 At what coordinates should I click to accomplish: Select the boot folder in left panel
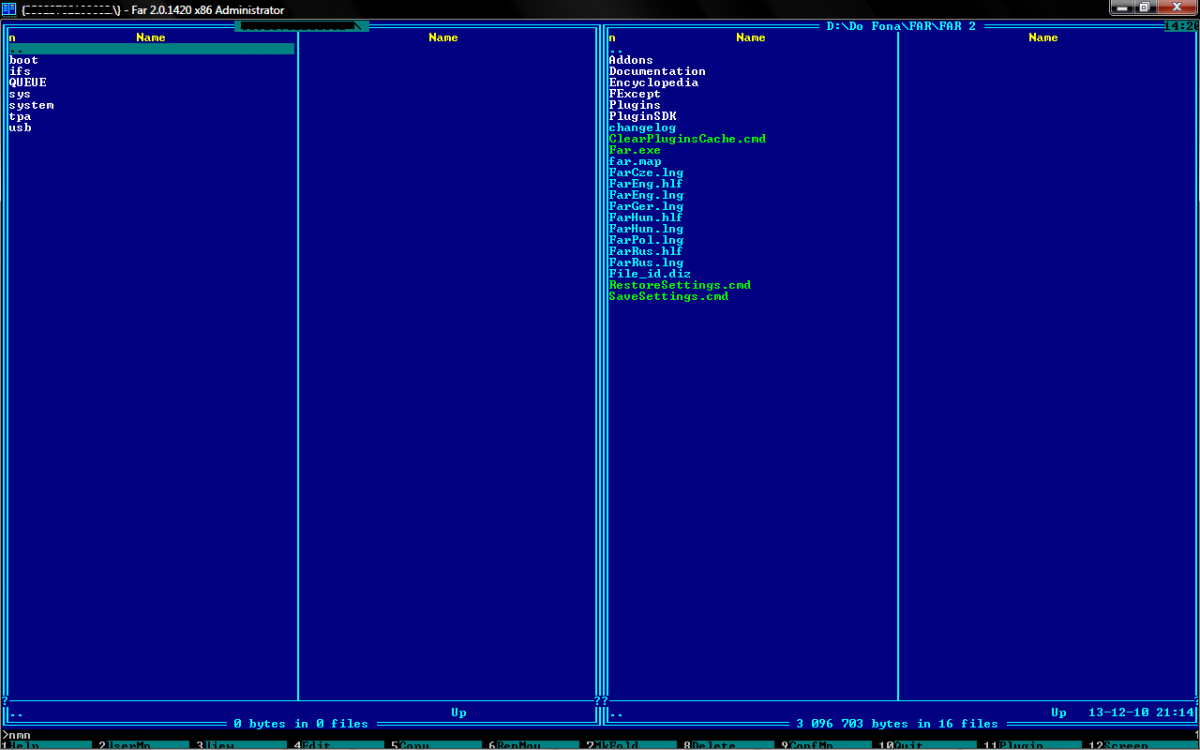tap(24, 60)
